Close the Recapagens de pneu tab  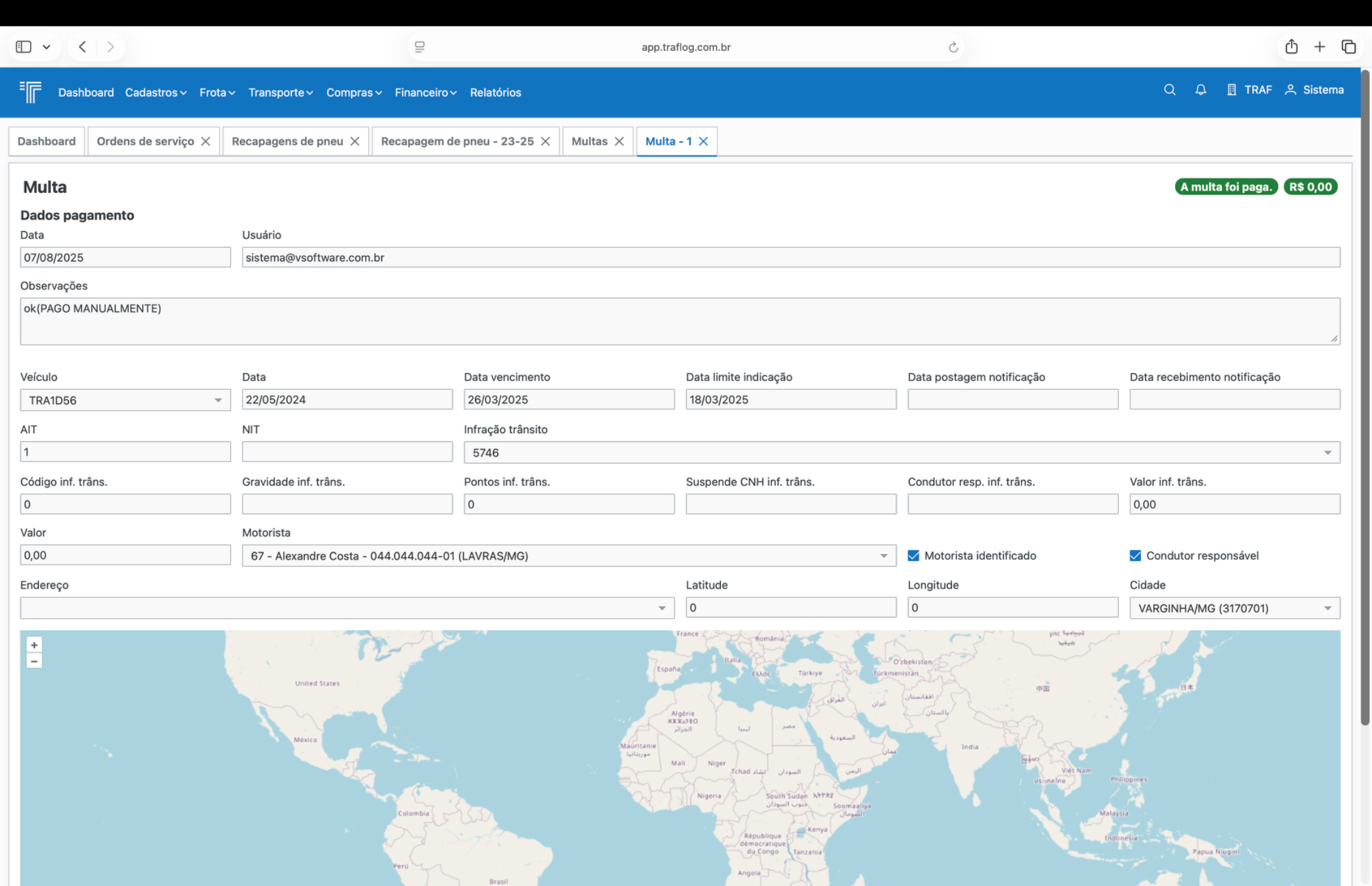(x=355, y=141)
